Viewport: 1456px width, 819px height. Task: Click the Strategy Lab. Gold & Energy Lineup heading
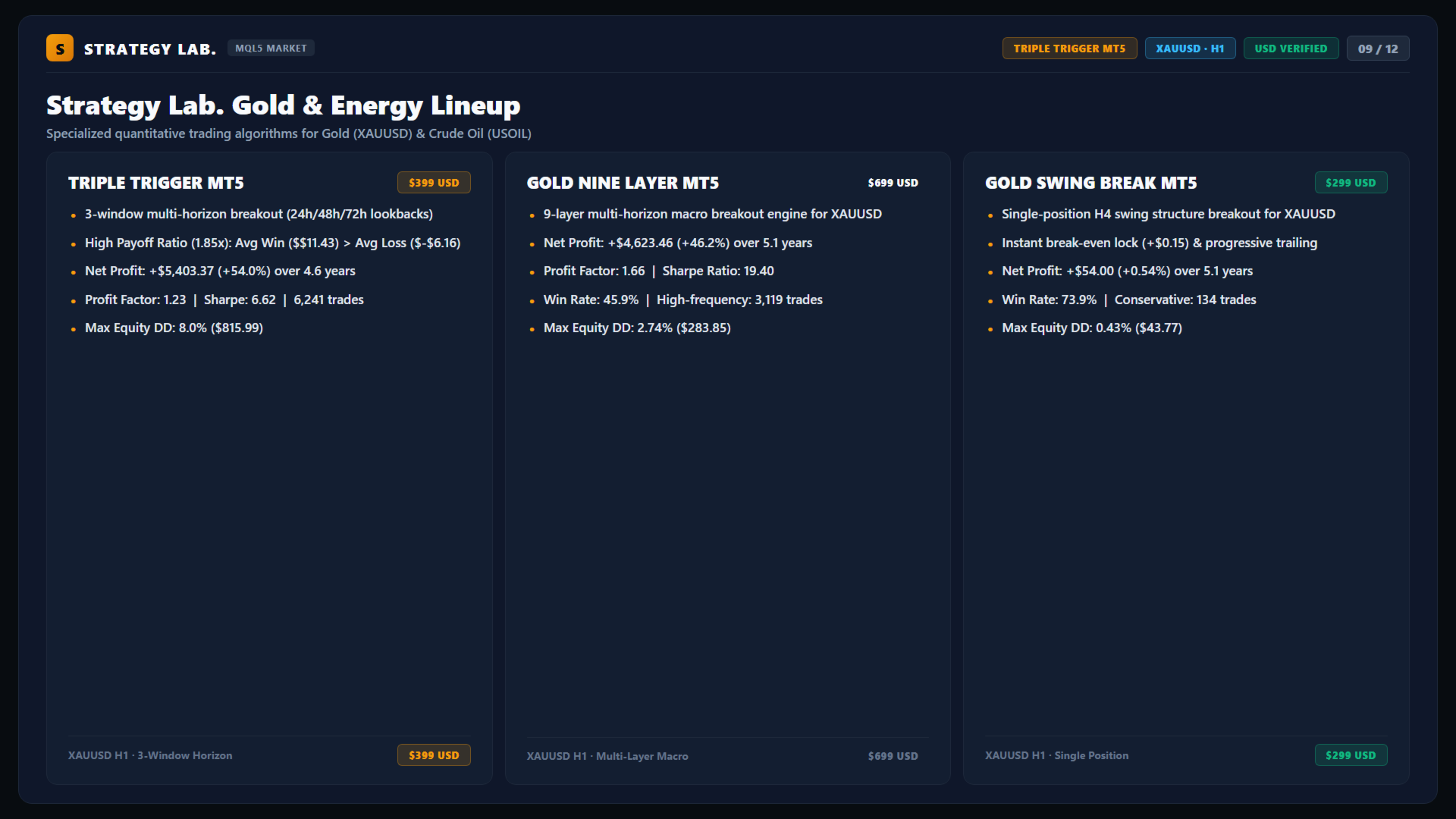(283, 105)
